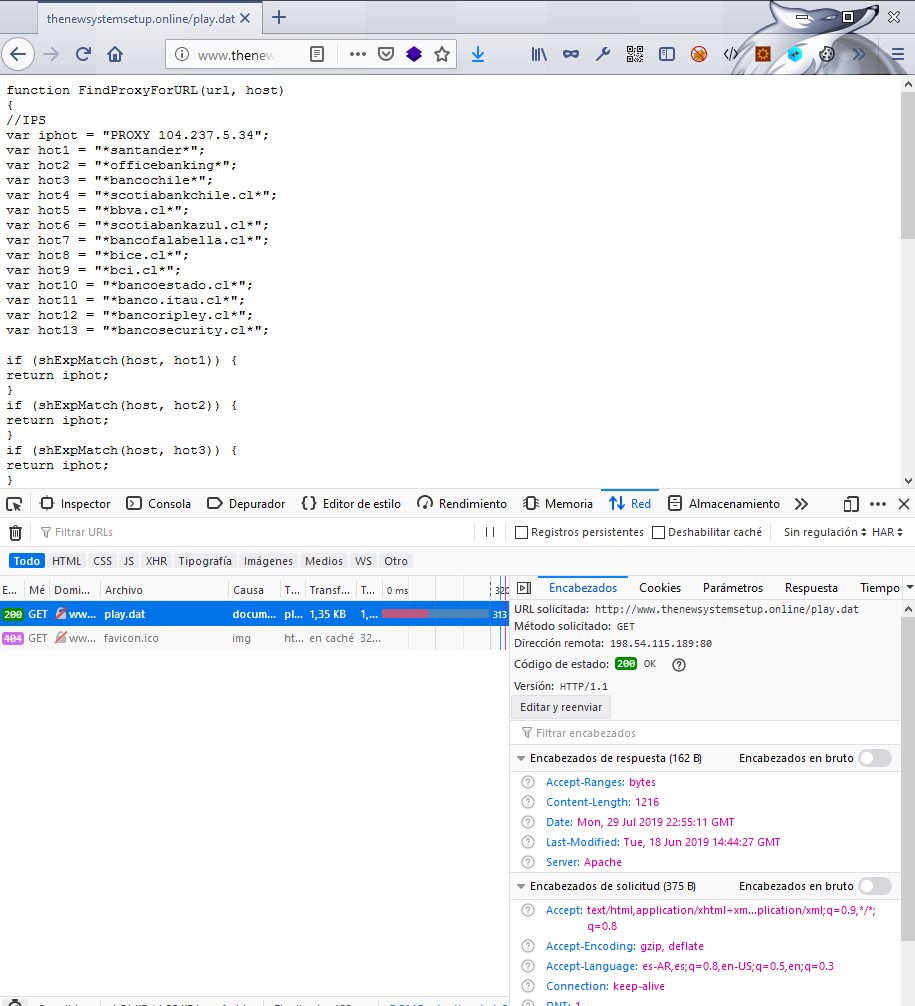Filter network requests by CSS
Viewport: 915px width, 1006px height.
(x=103, y=561)
